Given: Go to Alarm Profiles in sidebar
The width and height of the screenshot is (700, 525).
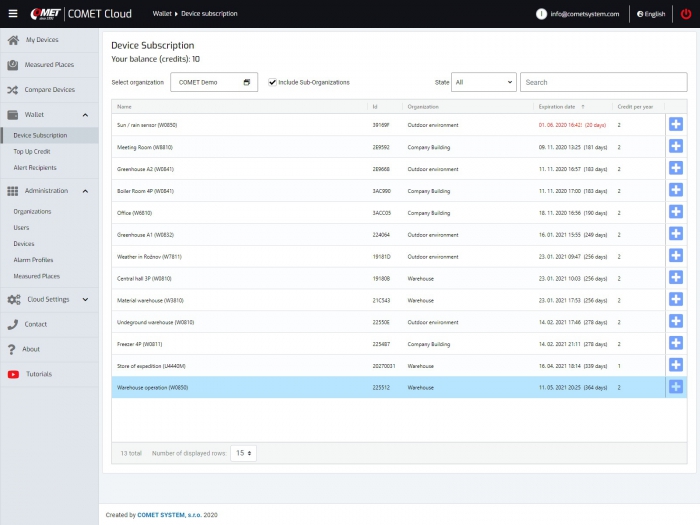Looking at the screenshot, I should click(x=35, y=260).
